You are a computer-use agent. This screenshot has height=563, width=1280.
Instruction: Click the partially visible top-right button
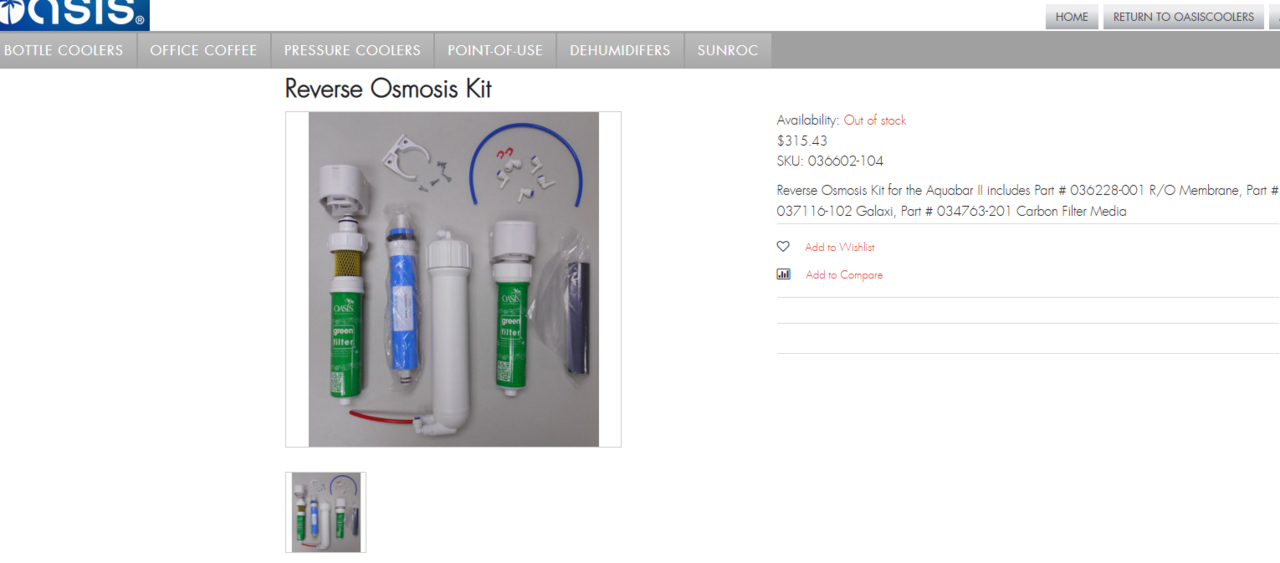tap(1274, 17)
